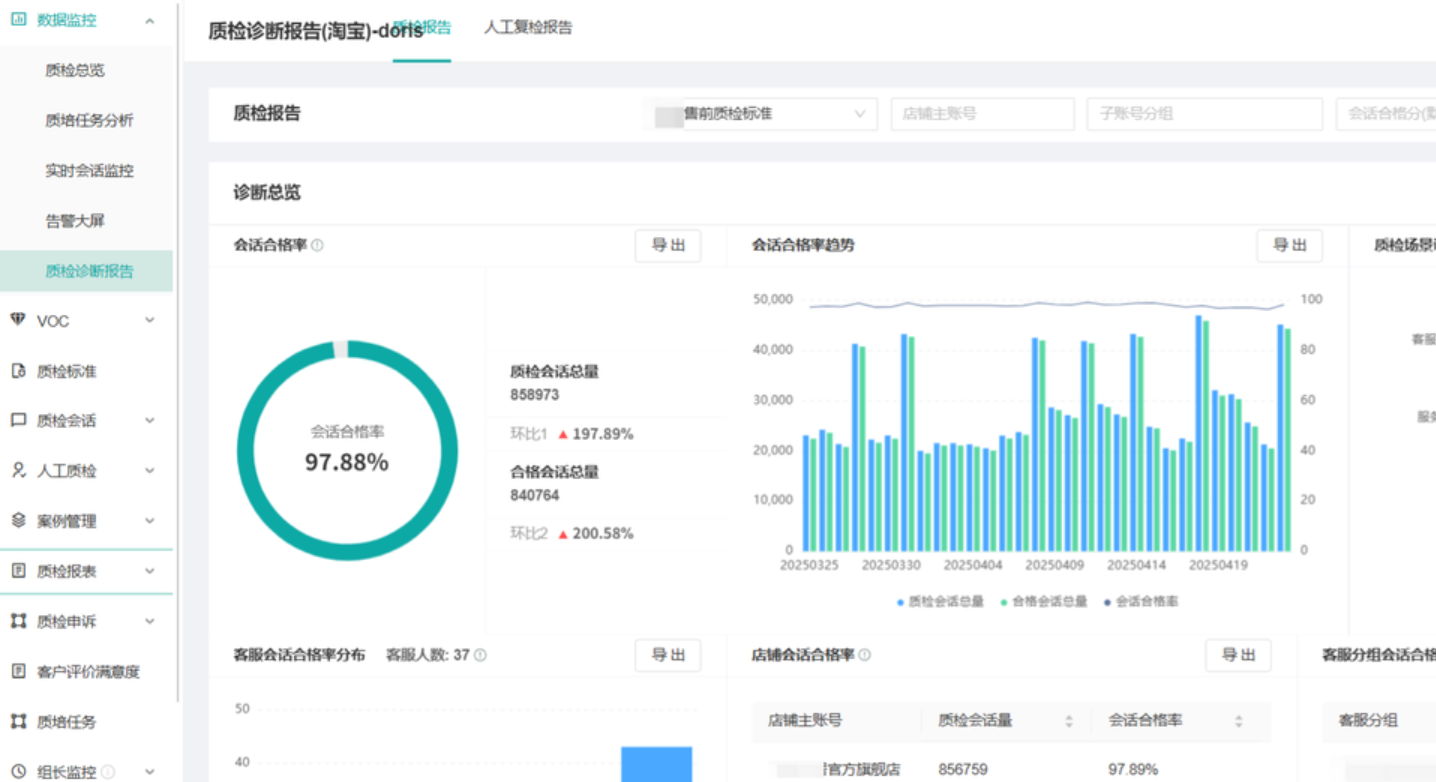
Task: Click the 会话合格分 input field
Action: (x=1386, y=114)
